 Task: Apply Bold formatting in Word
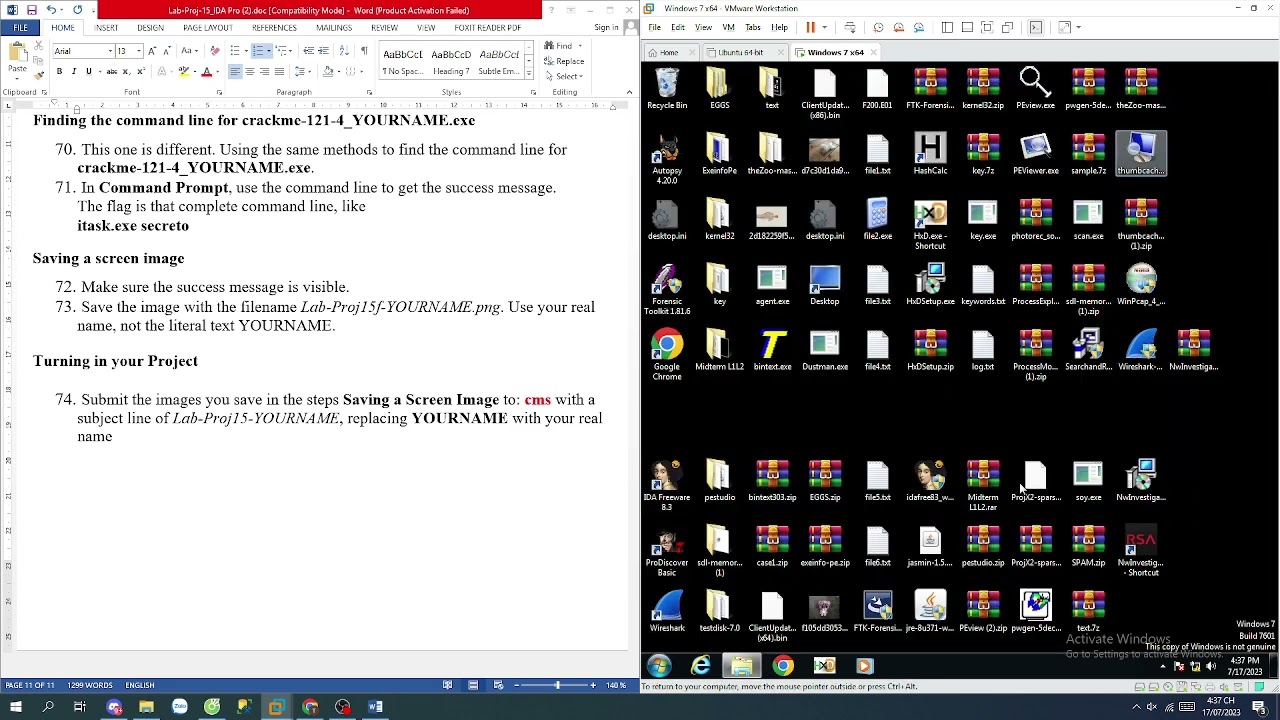pyautogui.click(x=59, y=72)
